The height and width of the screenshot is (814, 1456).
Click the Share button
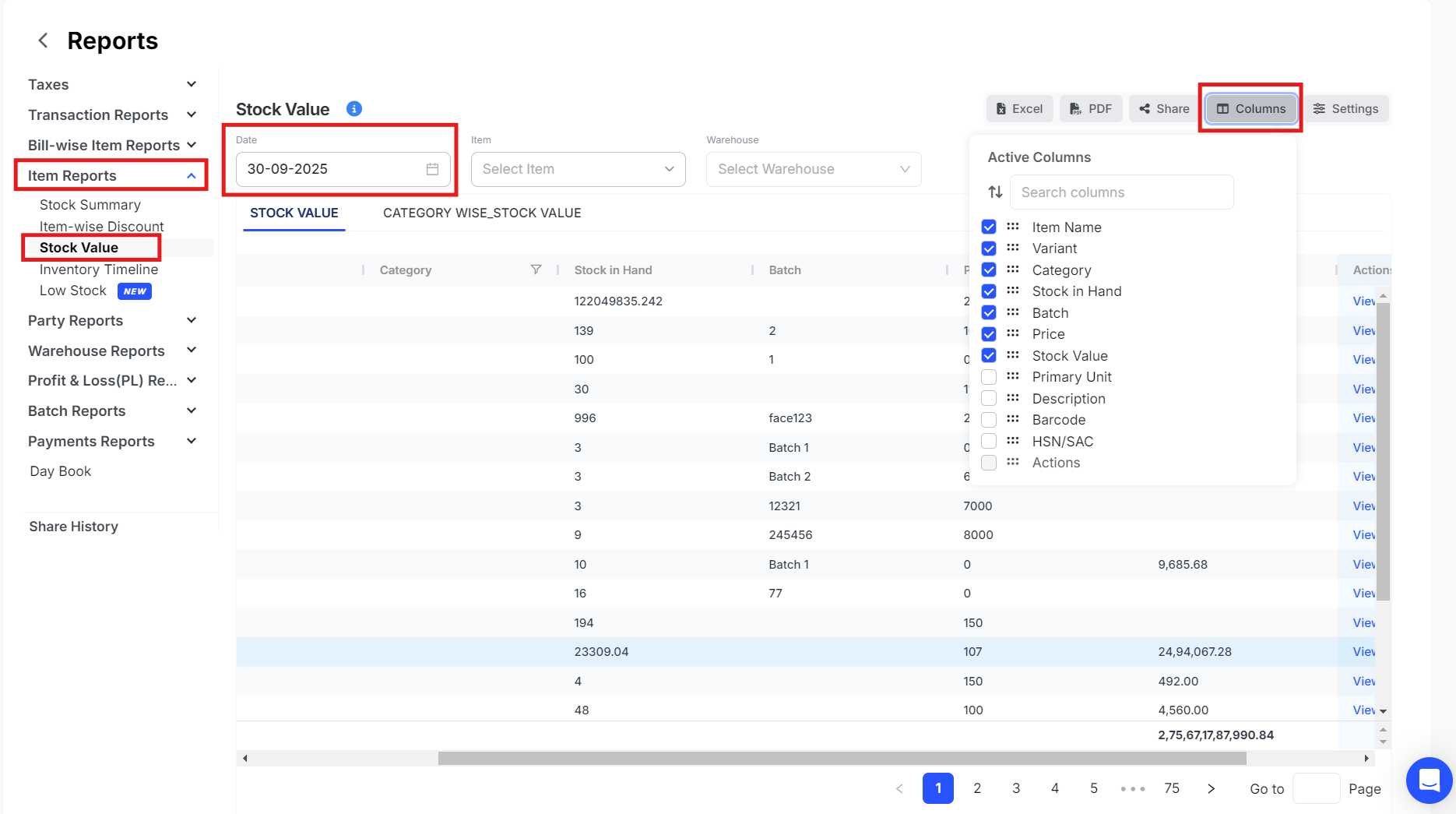point(1164,109)
